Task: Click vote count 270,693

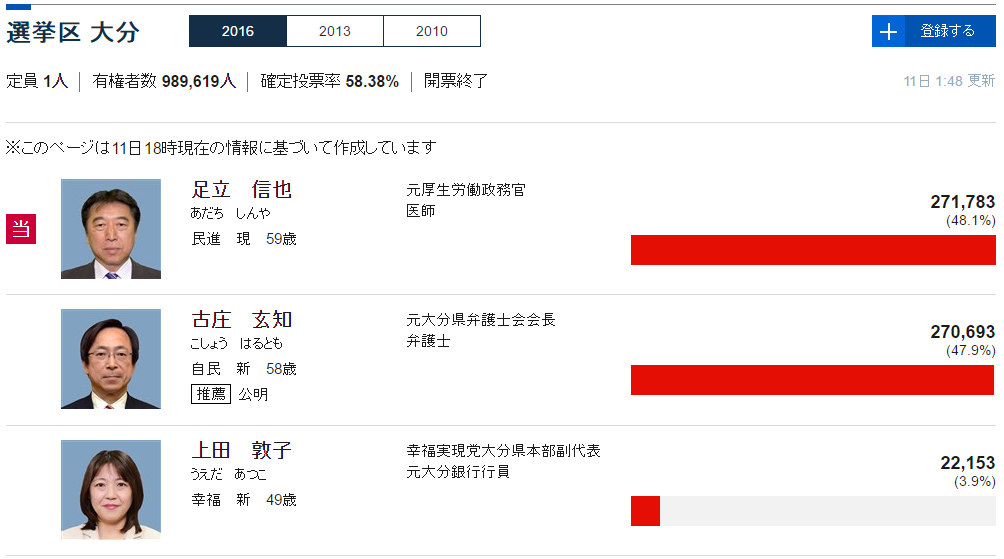Action: 962,332
